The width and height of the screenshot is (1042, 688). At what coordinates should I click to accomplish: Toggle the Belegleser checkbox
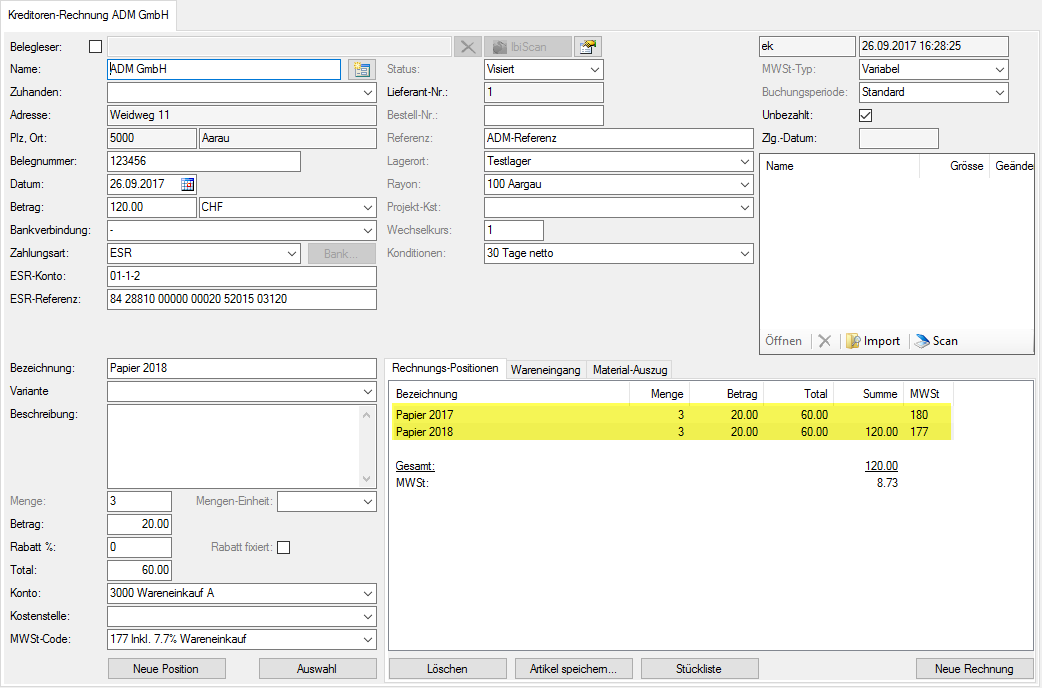coord(96,46)
